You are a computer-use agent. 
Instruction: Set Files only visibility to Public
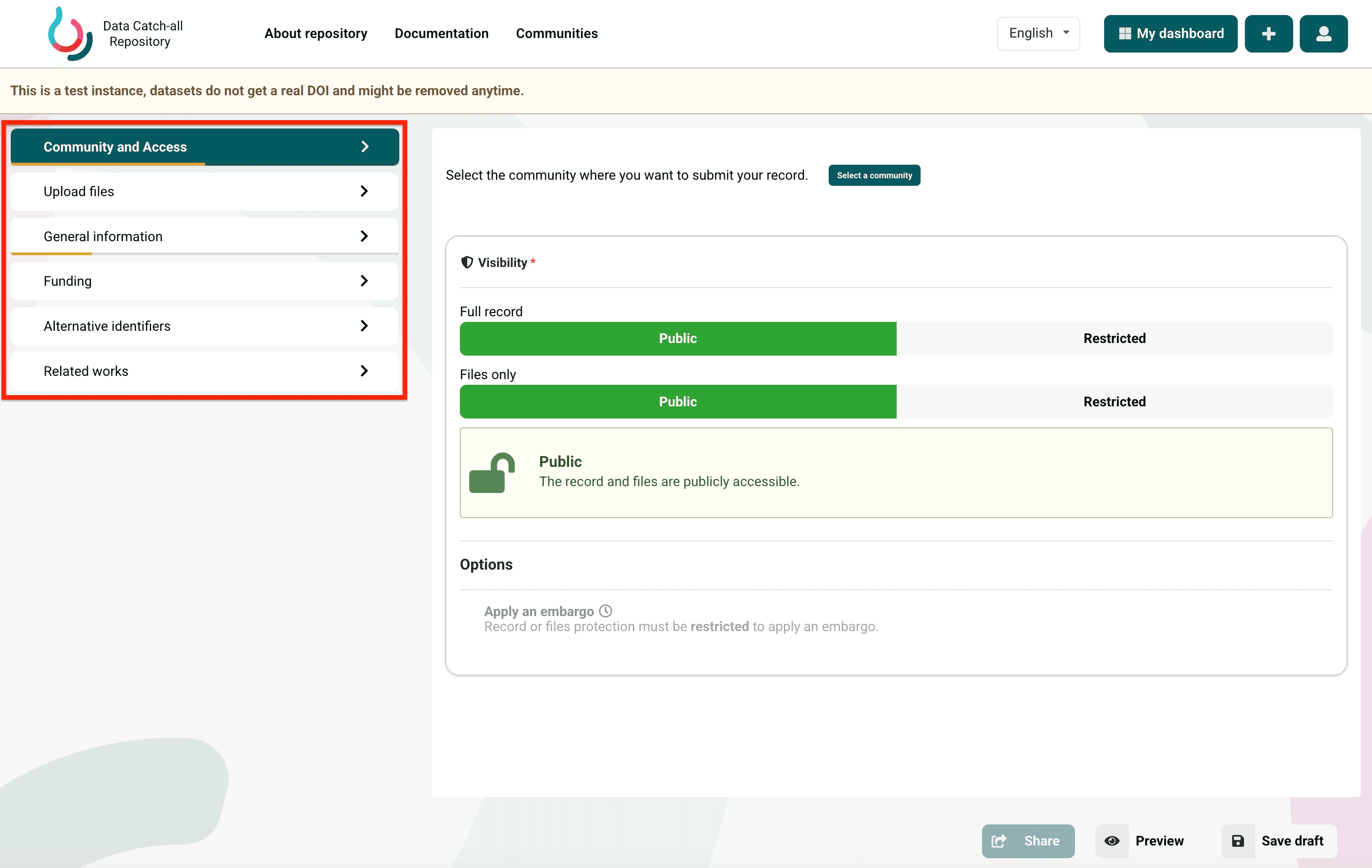(x=678, y=402)
